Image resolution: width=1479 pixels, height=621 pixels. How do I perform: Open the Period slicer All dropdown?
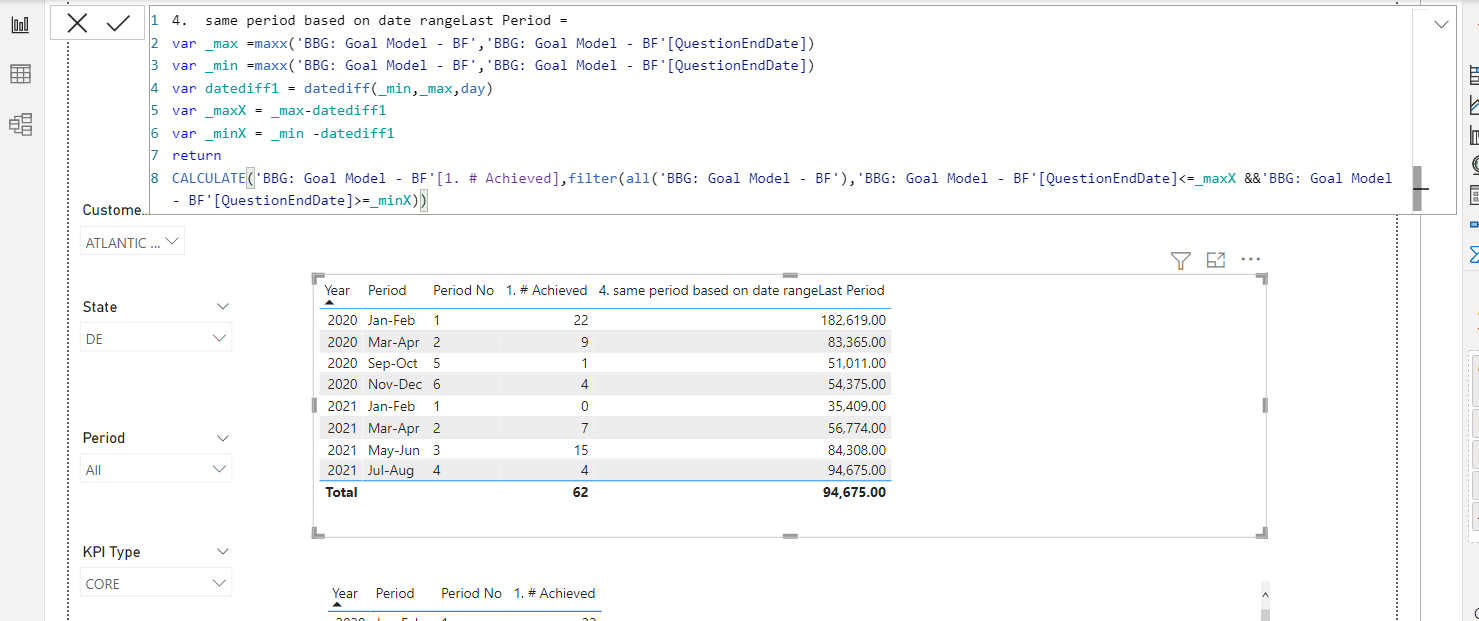point(156,469)
